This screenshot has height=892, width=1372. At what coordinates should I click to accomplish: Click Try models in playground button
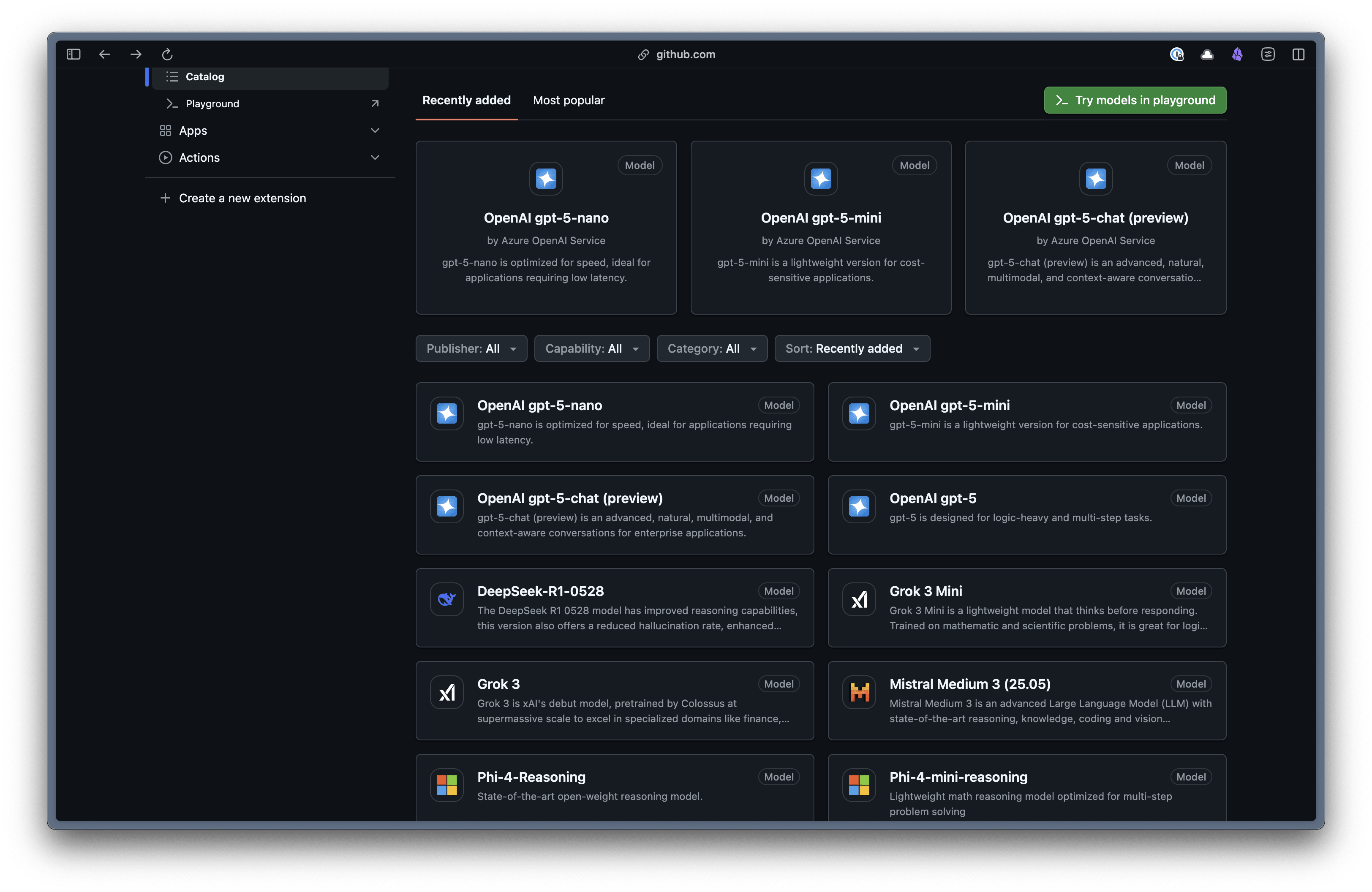coord(1135,100)
